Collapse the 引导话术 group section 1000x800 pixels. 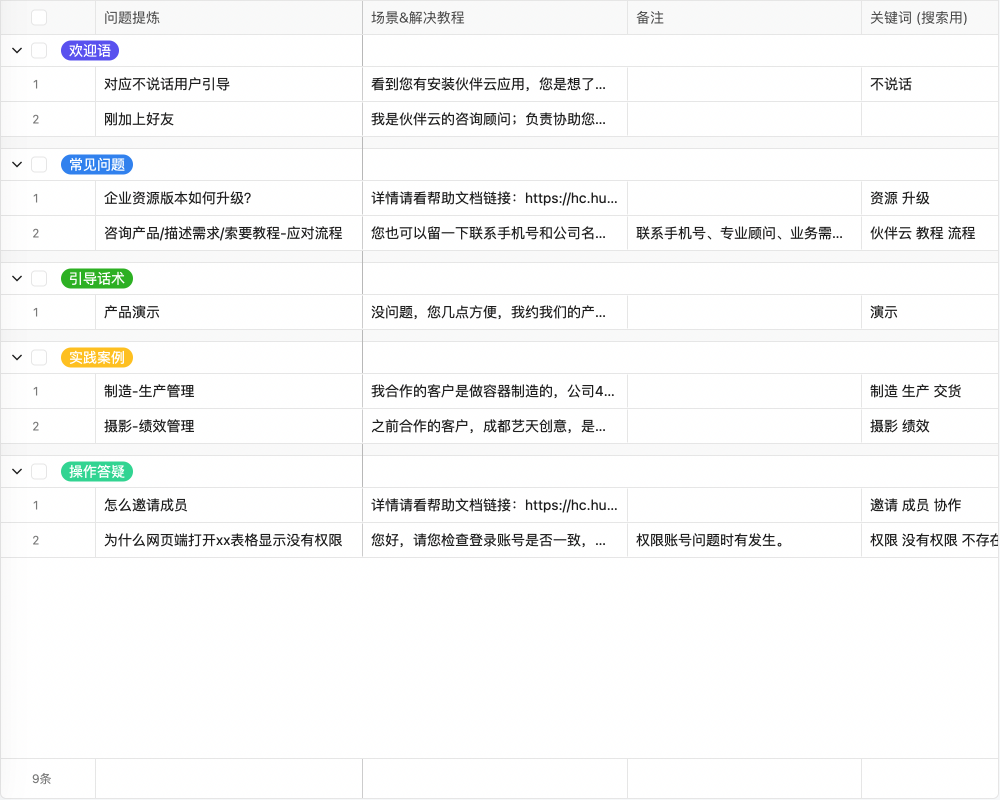coord(16,278)
